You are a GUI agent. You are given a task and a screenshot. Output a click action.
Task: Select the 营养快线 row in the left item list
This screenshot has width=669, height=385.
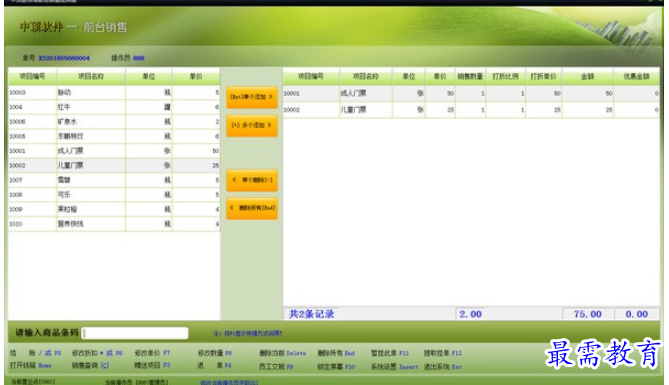114,224
